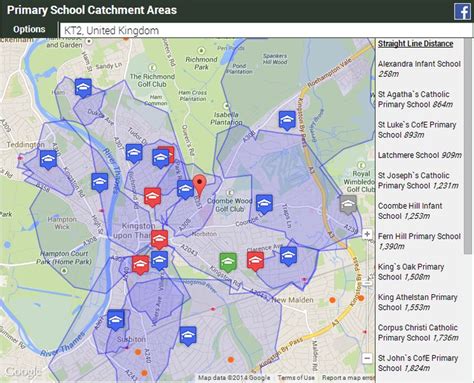Click the results list vertical scrollbar
The image size is (474, 383).
468,147
